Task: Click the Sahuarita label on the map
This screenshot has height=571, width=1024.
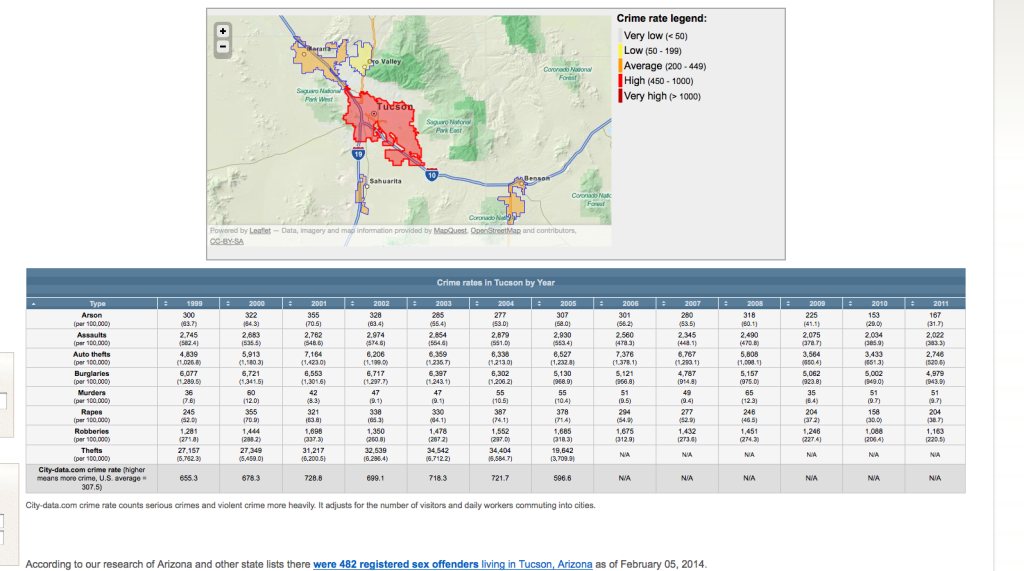Action: coord(386,181)
